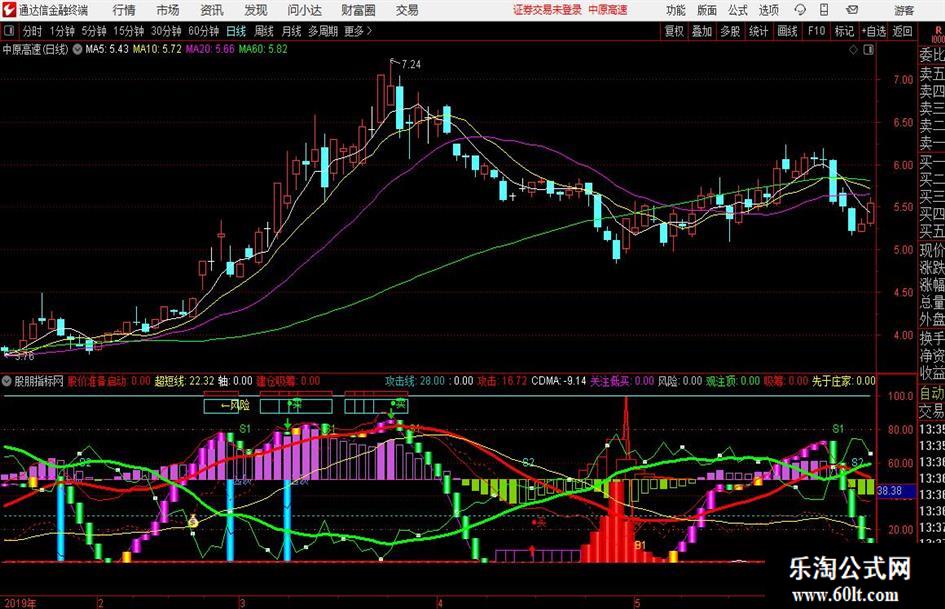Switch to the 月线 monthly tab

click(x=291, y=31)
